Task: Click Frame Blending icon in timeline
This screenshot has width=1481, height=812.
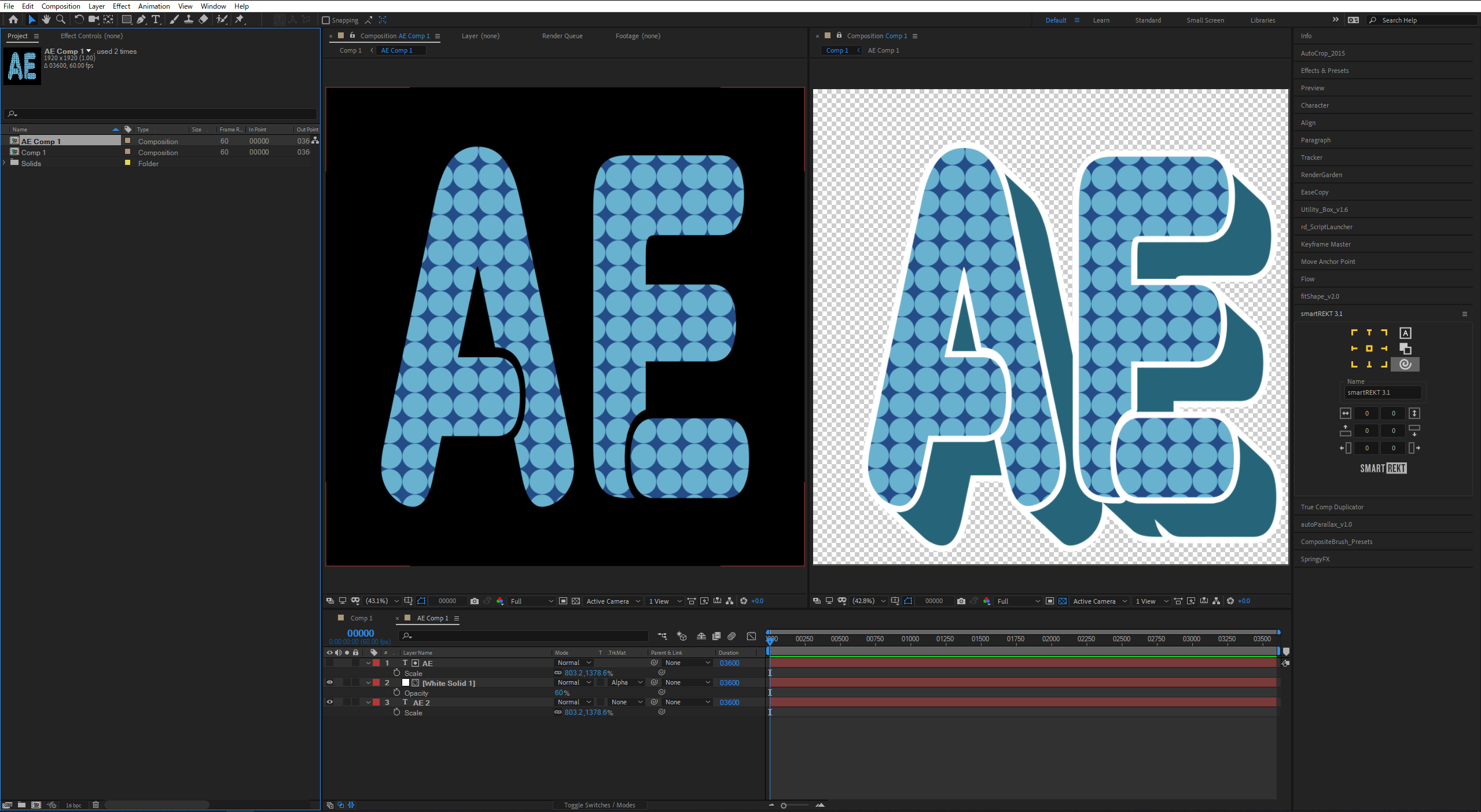Action: [716, 636]
